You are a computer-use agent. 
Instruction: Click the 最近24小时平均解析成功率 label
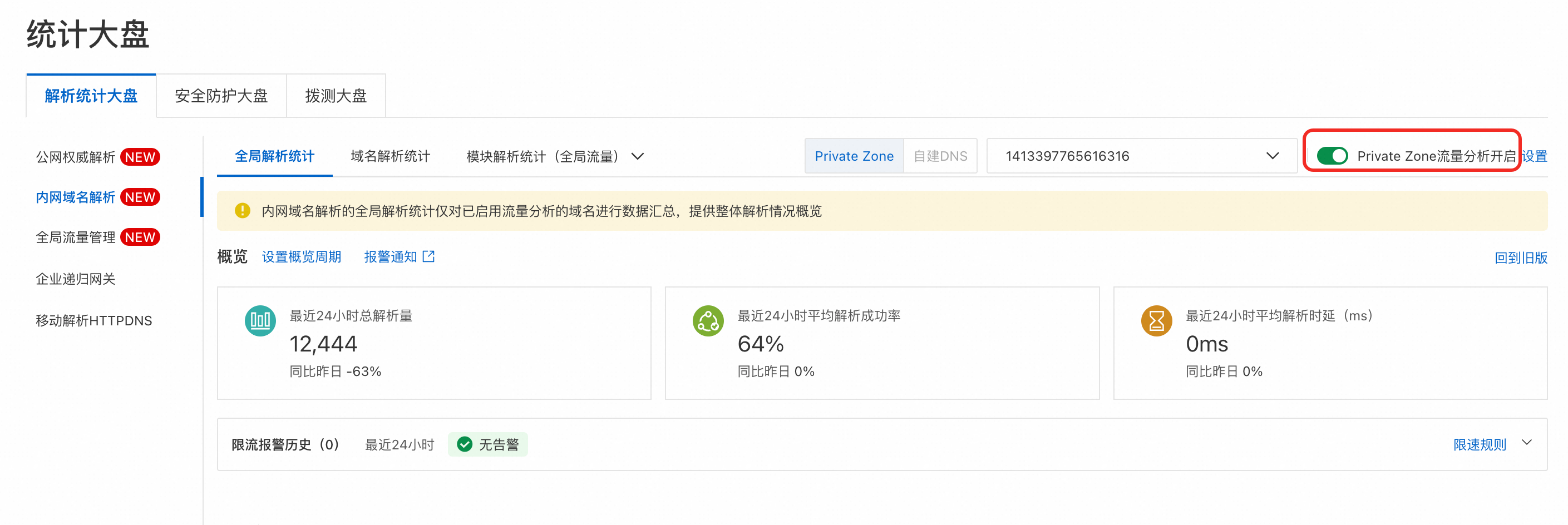[819, 316]
